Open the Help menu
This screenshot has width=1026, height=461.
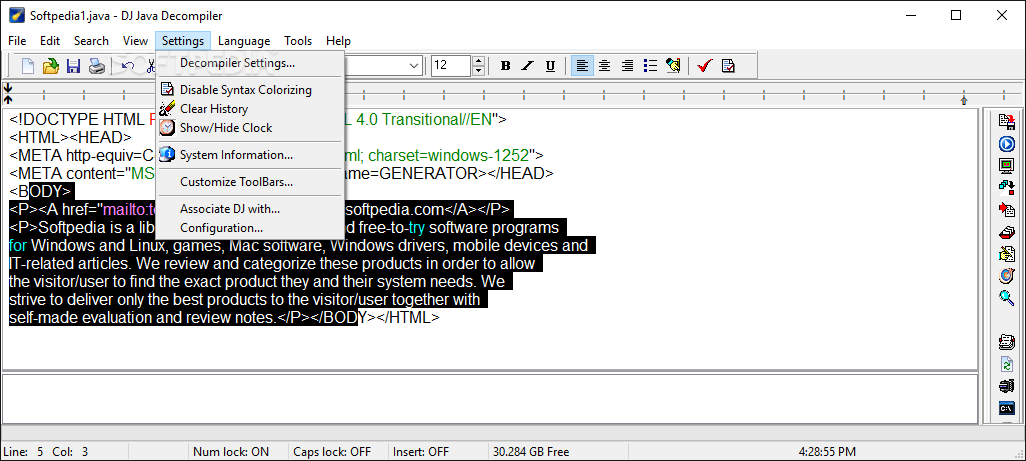click(x=338, y=41)
